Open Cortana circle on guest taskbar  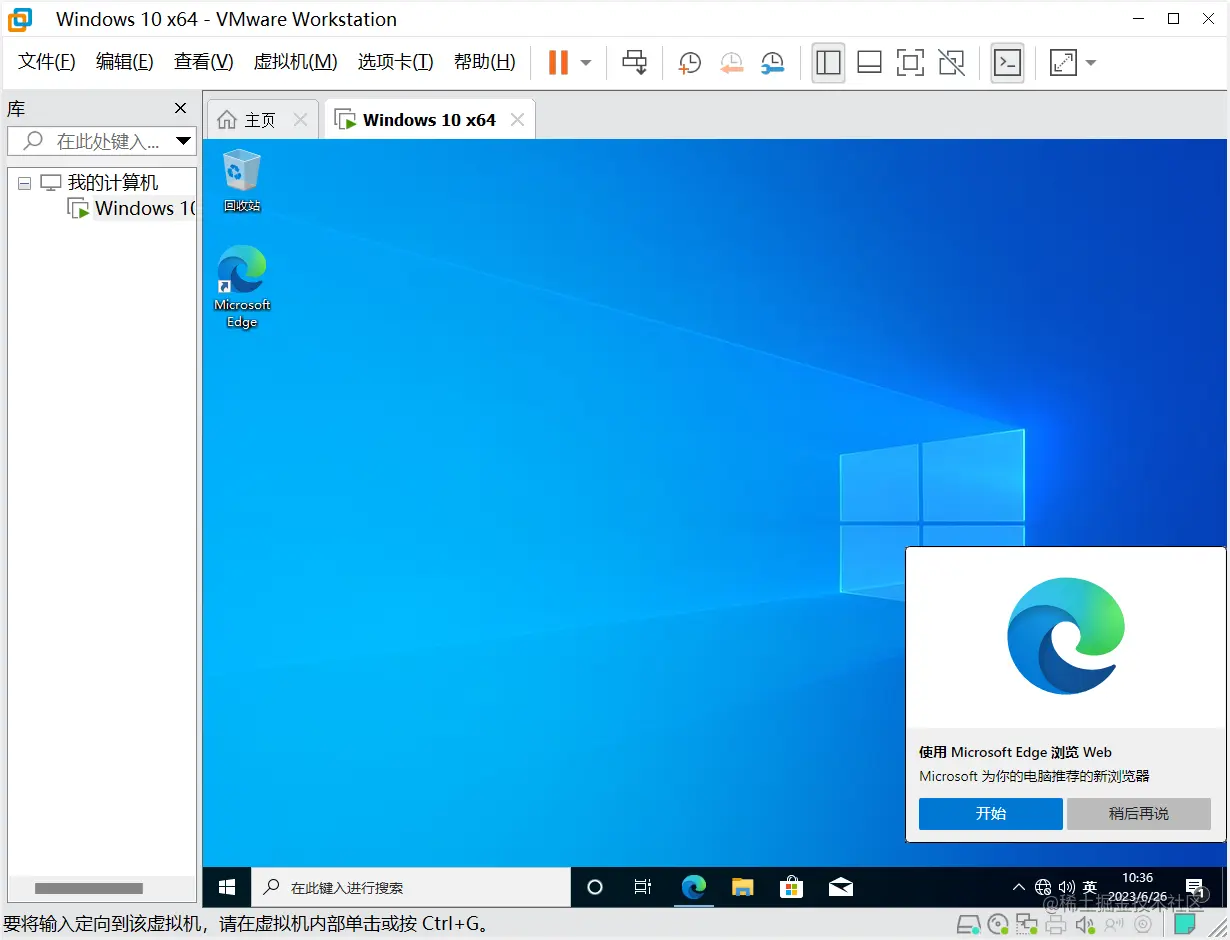pos(595,887)
